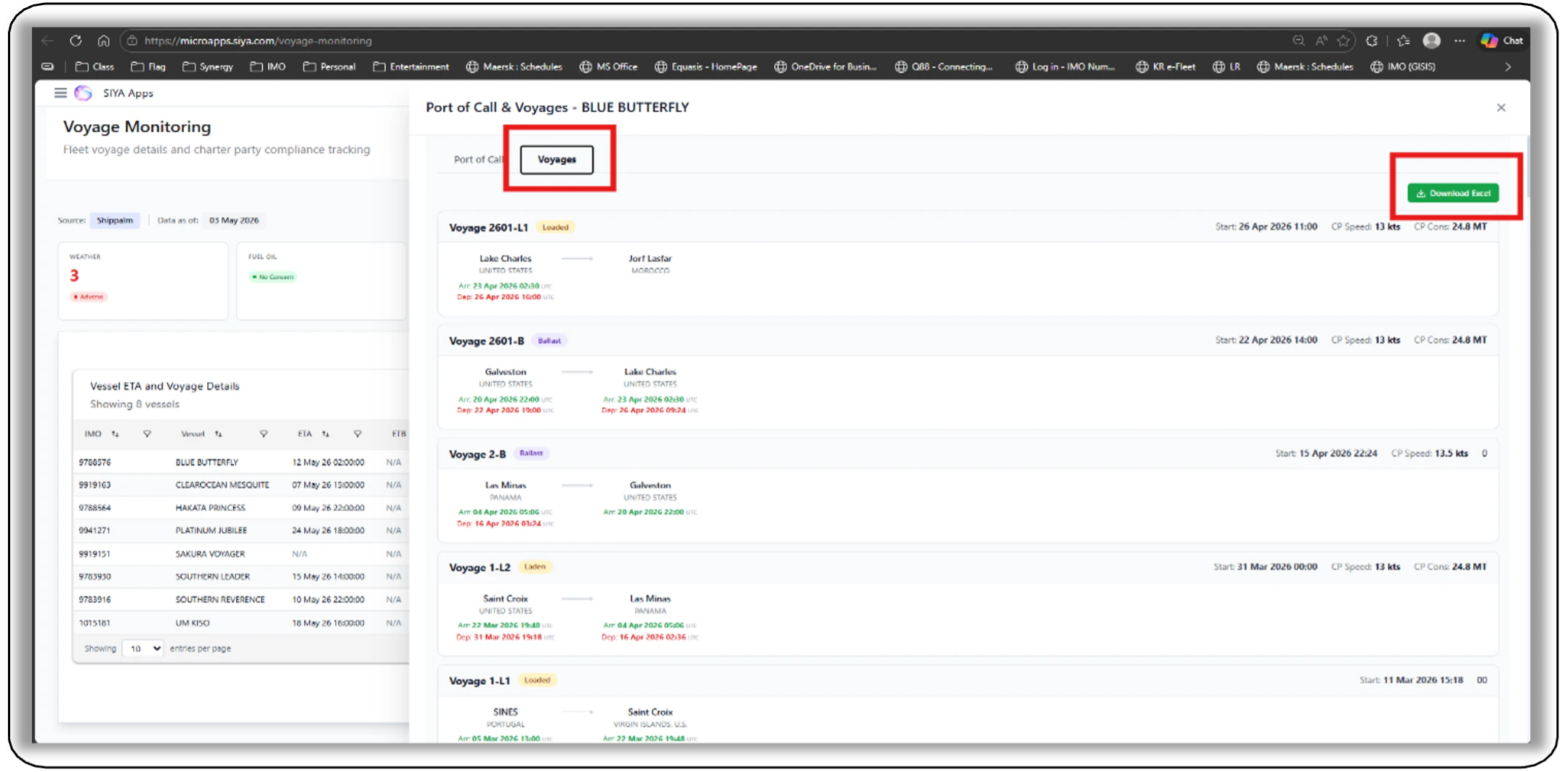Open the Synergy bookmarks folder

pyautogui.click(x=208, y=67)
